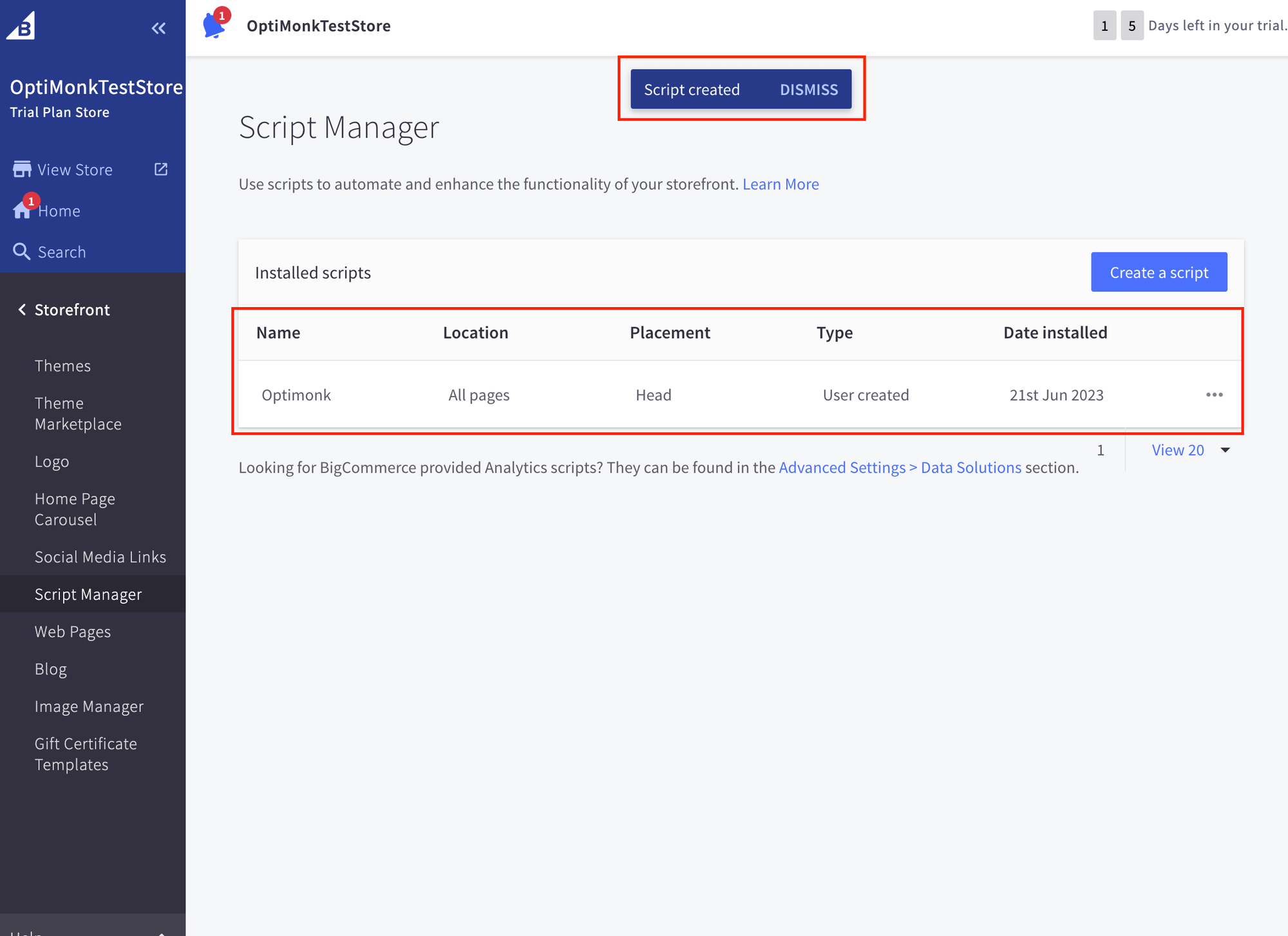Click the Search sidebar label
The image size is (1288, 936).
(62, 252)
